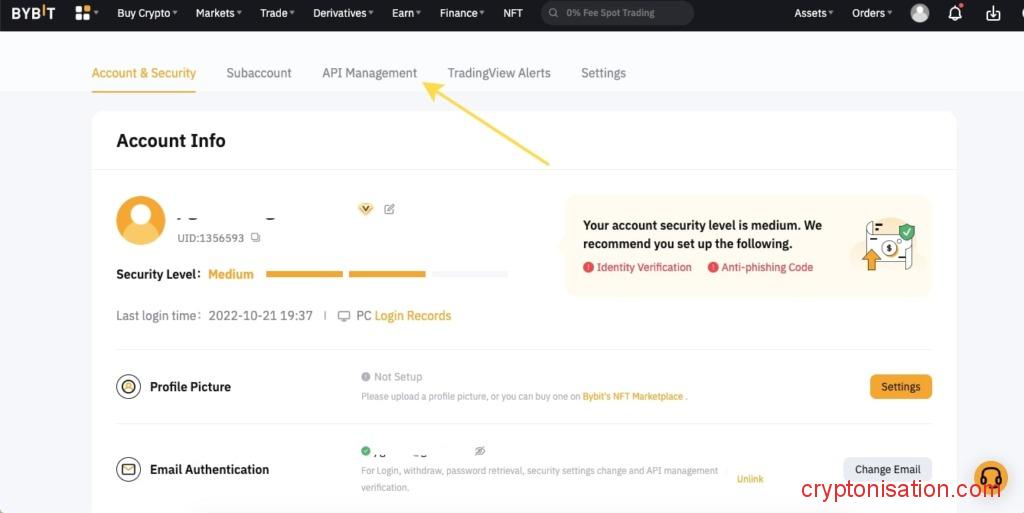The width and height of the screenshot is (1024, 513).
Task: Click the Profile Picture label
Action: (190, 386)
